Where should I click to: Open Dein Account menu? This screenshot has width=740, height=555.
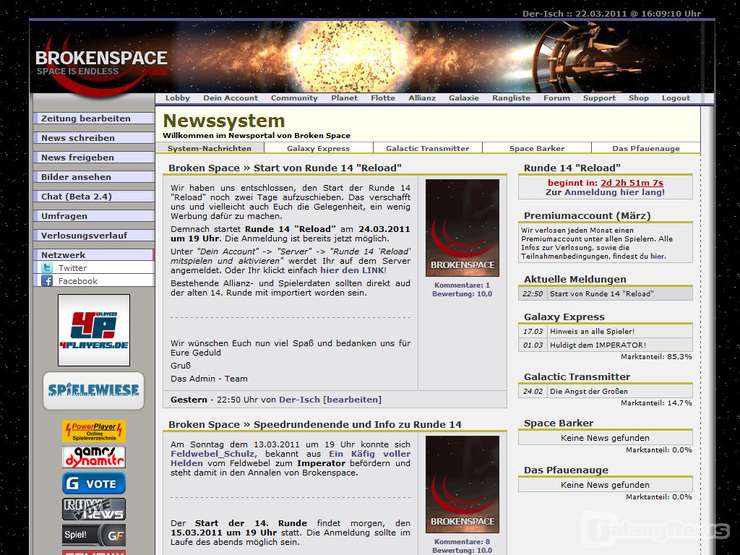coord(230,98)
